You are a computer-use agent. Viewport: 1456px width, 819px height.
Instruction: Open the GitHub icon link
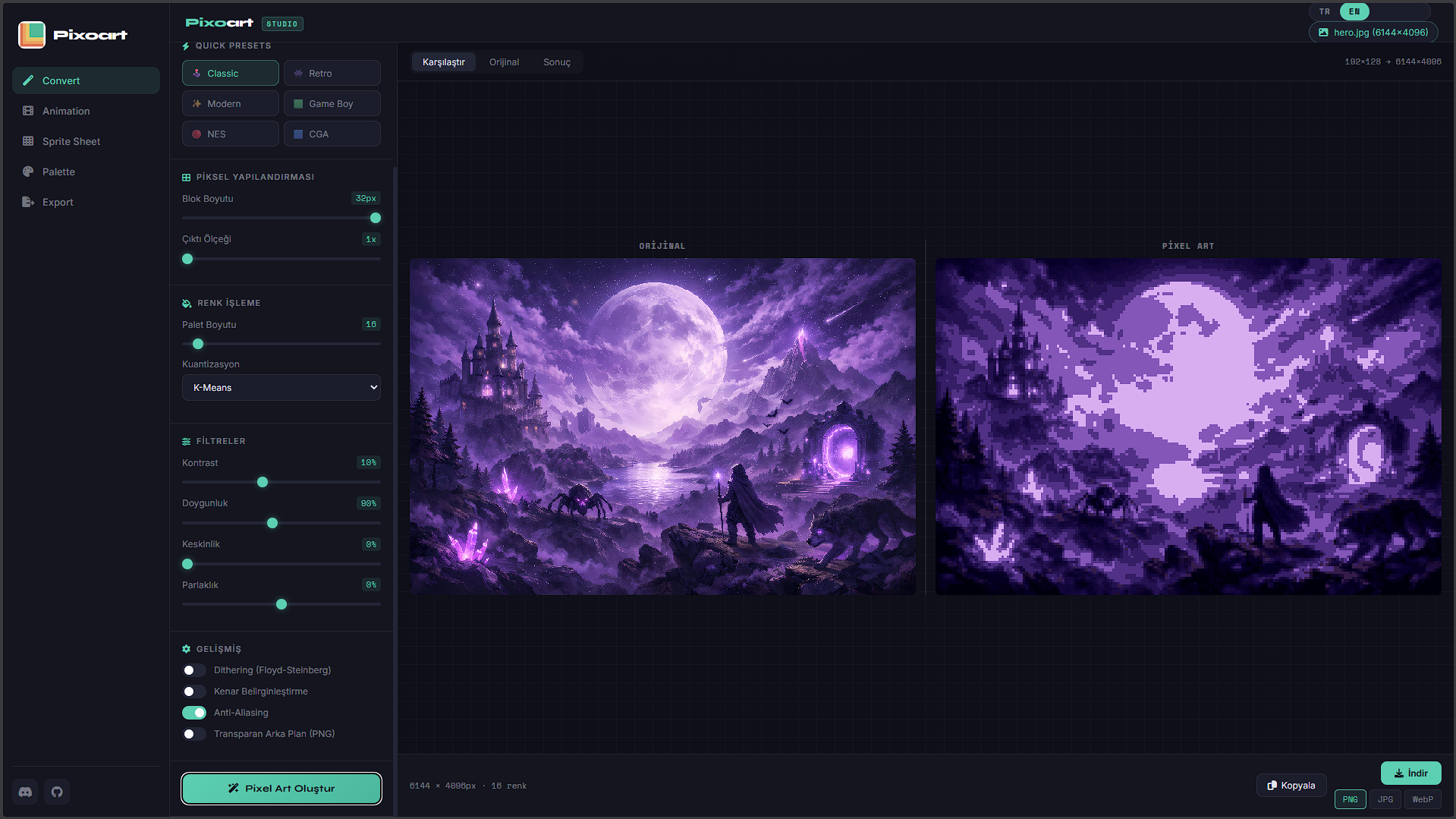pyautogui.click(x=57, y=792)
